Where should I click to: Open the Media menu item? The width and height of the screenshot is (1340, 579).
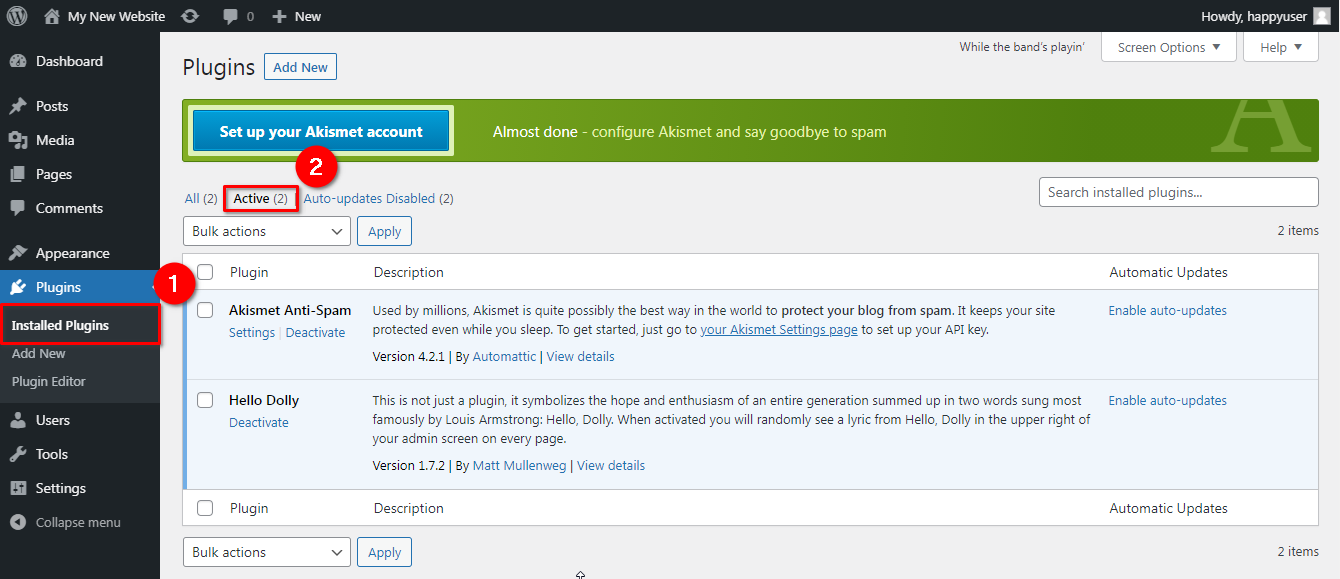[80, 140]
